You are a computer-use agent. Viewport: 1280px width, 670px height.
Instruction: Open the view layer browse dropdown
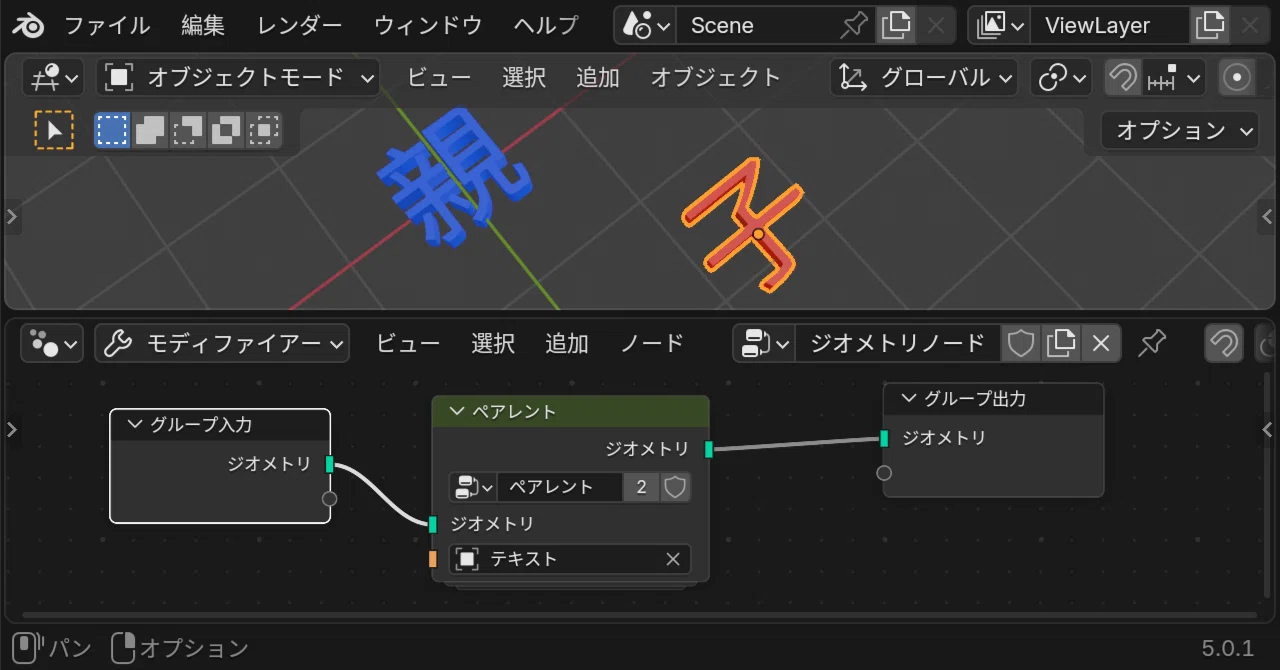(x=999, y=25)
